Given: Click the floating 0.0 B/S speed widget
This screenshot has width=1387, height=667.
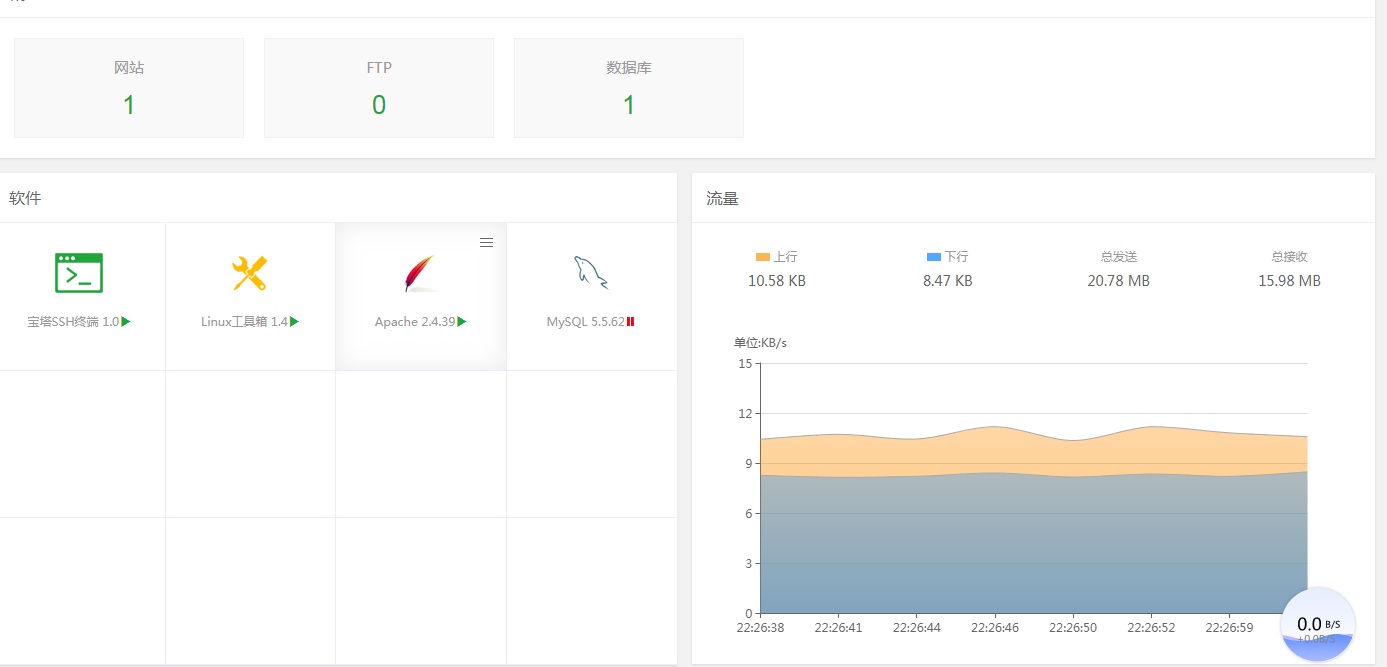Looking at the screenshot, I should (1318, 624).
